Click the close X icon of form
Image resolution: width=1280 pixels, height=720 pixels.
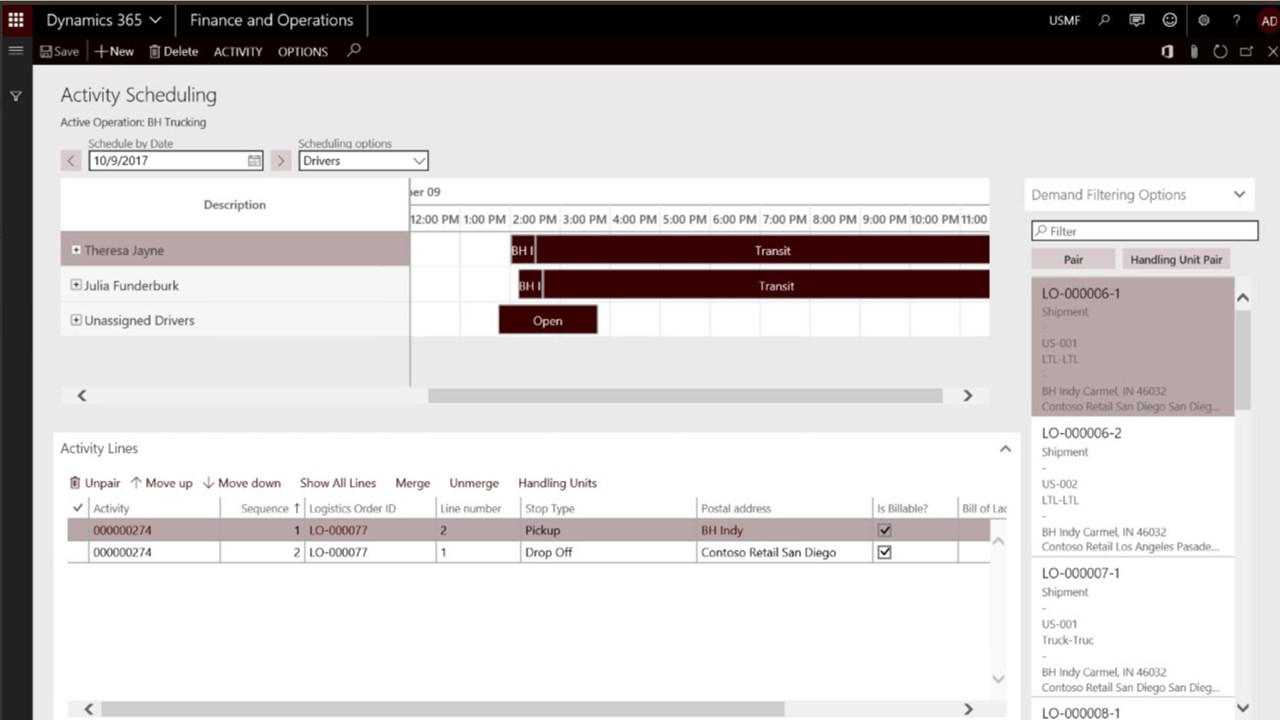[x=1272, y=51]
